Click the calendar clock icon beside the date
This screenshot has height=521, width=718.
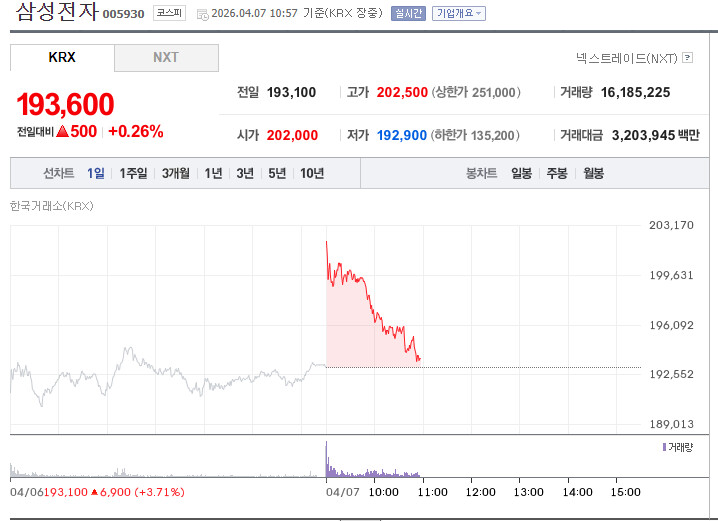(202, 15)
